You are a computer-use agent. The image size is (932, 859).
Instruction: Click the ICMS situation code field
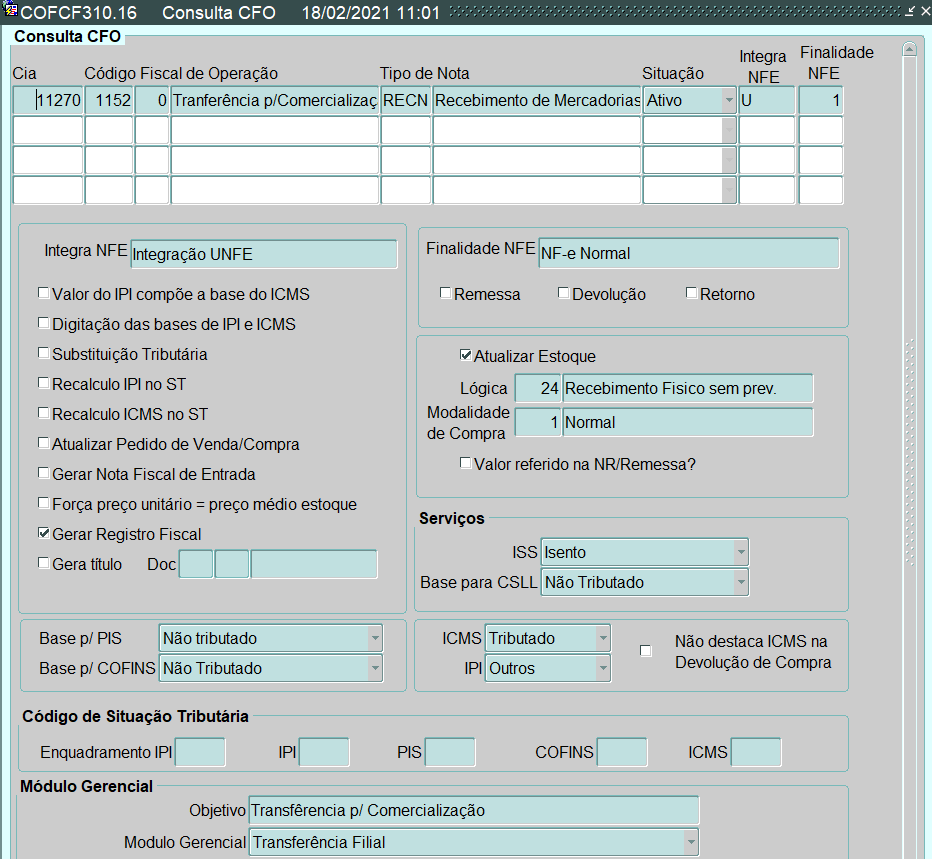pos(755,752)
